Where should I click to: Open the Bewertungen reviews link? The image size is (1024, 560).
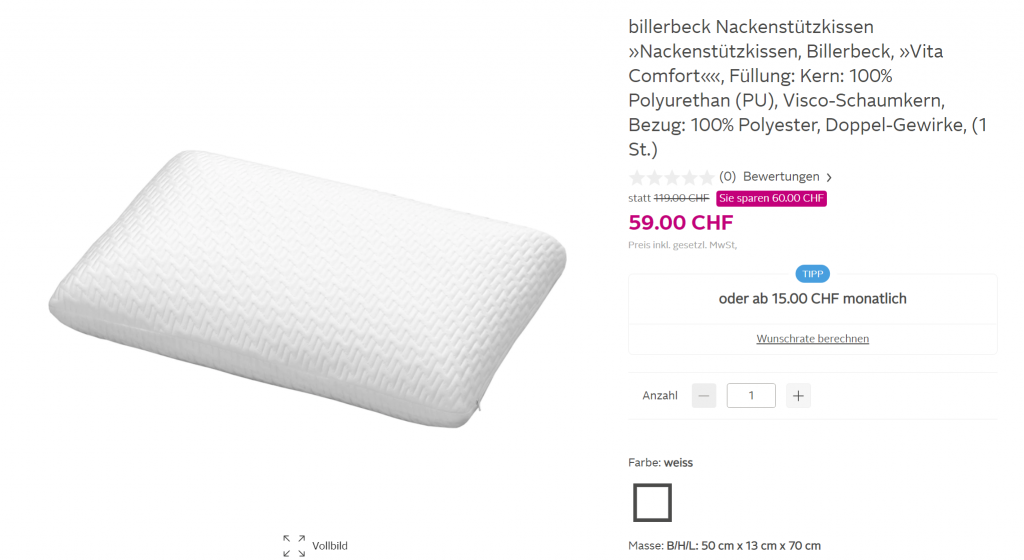tap(781, 177)
